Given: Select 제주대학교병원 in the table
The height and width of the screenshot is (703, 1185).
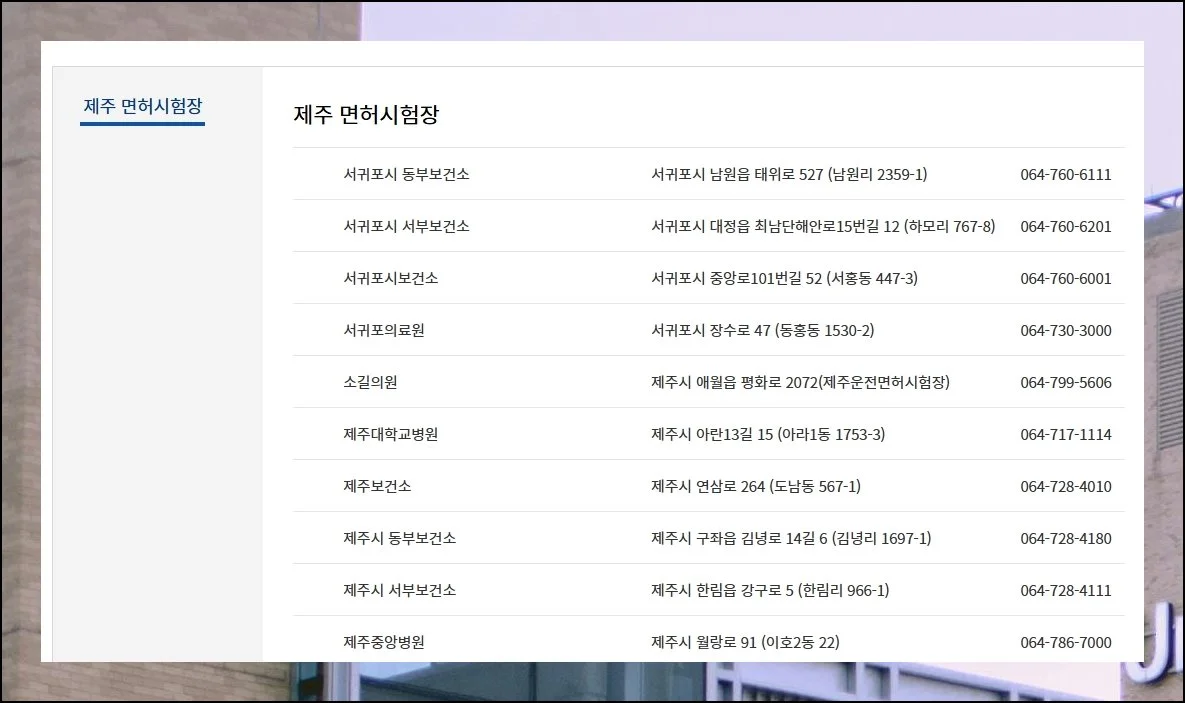Looking at the screenshot, I should pos(390,434).
